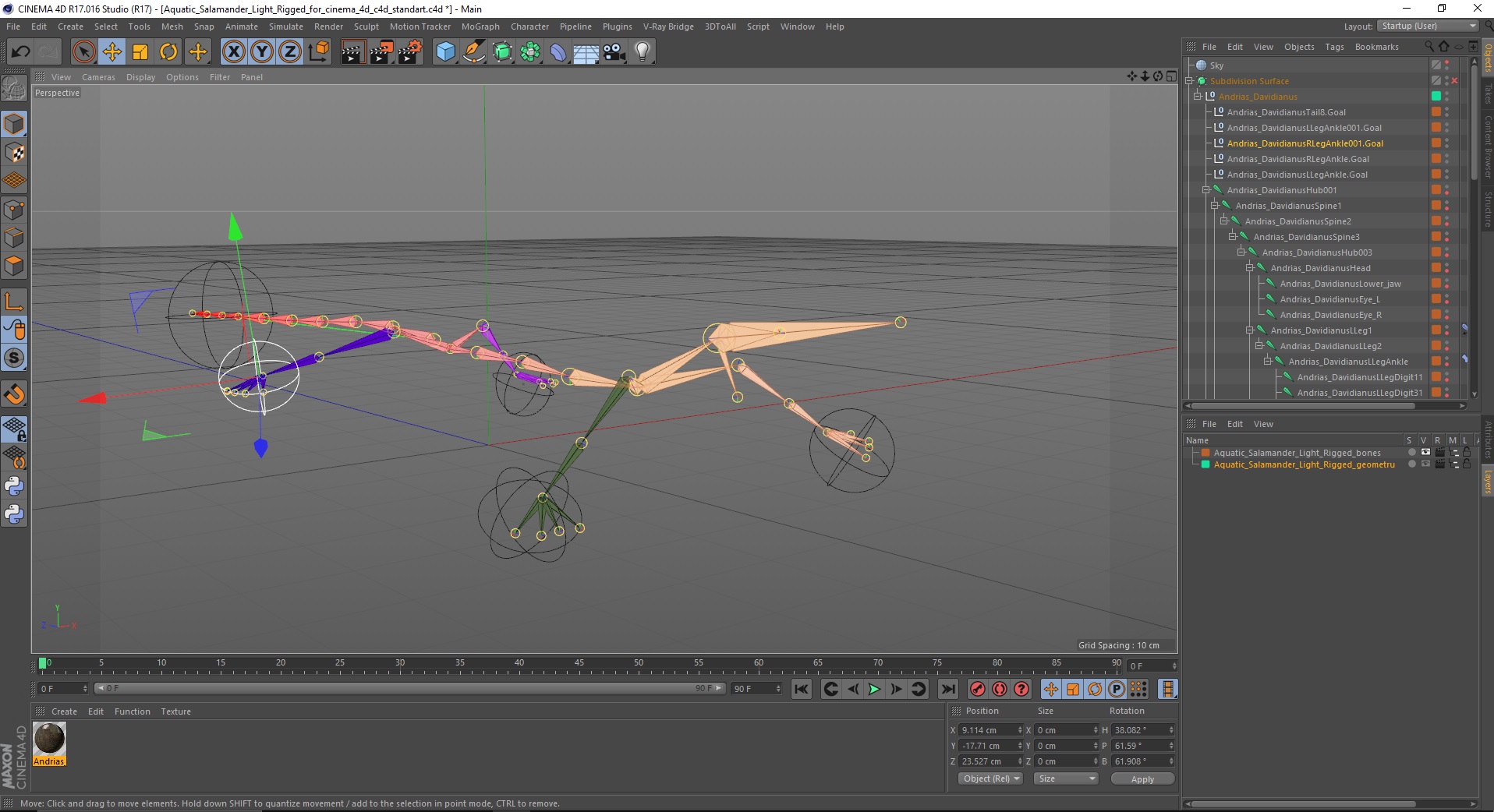Open the Simulate menu
Viewport: 1494px width, 812px height.
pos(285,26)
